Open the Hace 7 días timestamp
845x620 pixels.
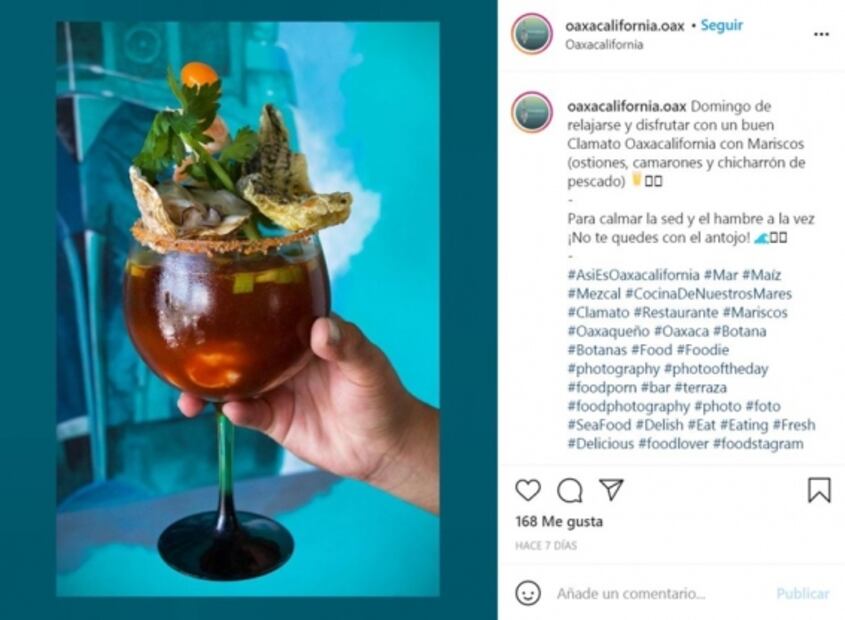coord(546,546)
